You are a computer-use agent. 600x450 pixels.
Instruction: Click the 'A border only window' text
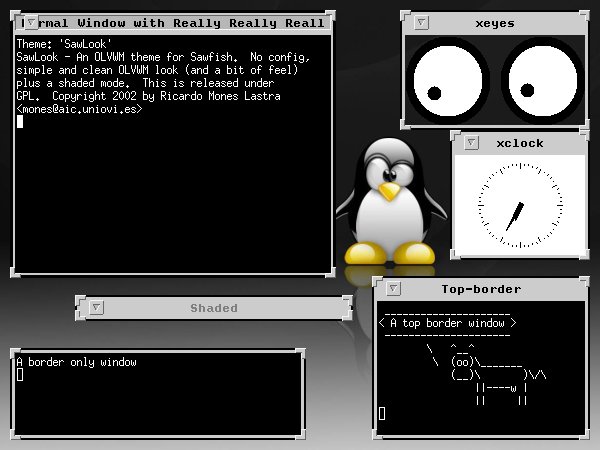tap(77, 362)
